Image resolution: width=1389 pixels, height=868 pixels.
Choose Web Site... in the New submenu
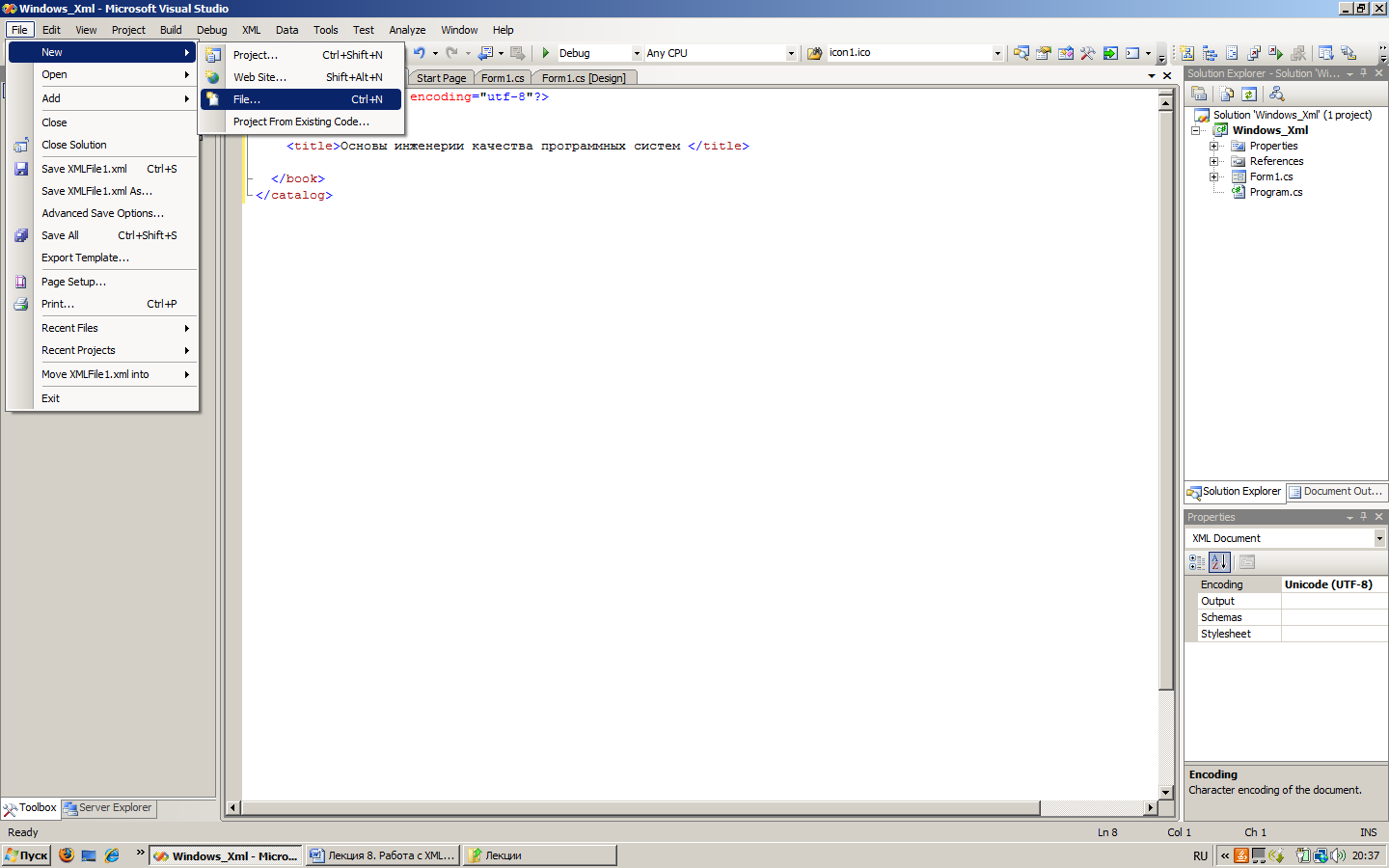[301, 77]
